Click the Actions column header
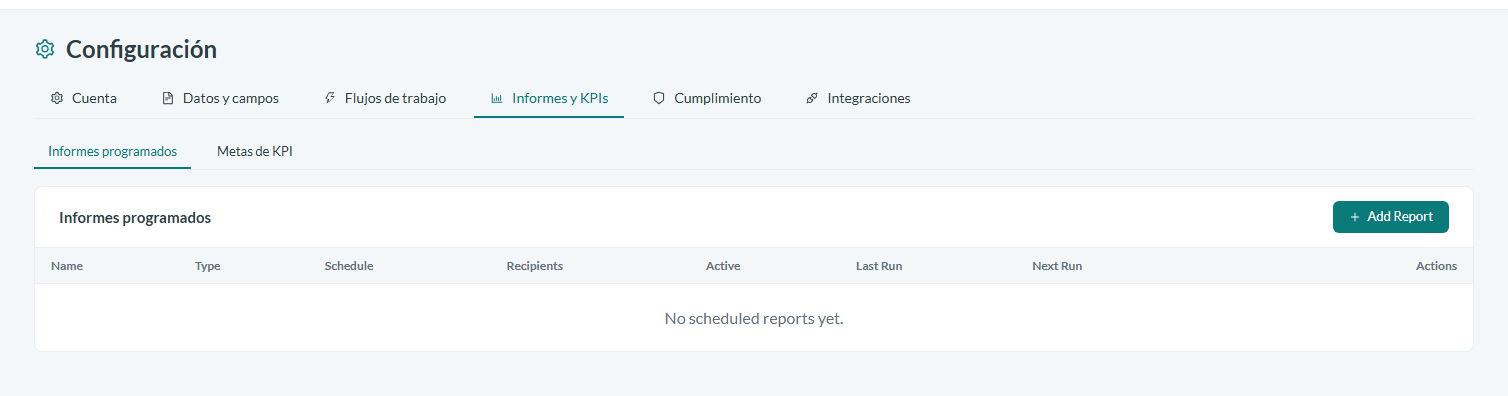 point(1436,266)
